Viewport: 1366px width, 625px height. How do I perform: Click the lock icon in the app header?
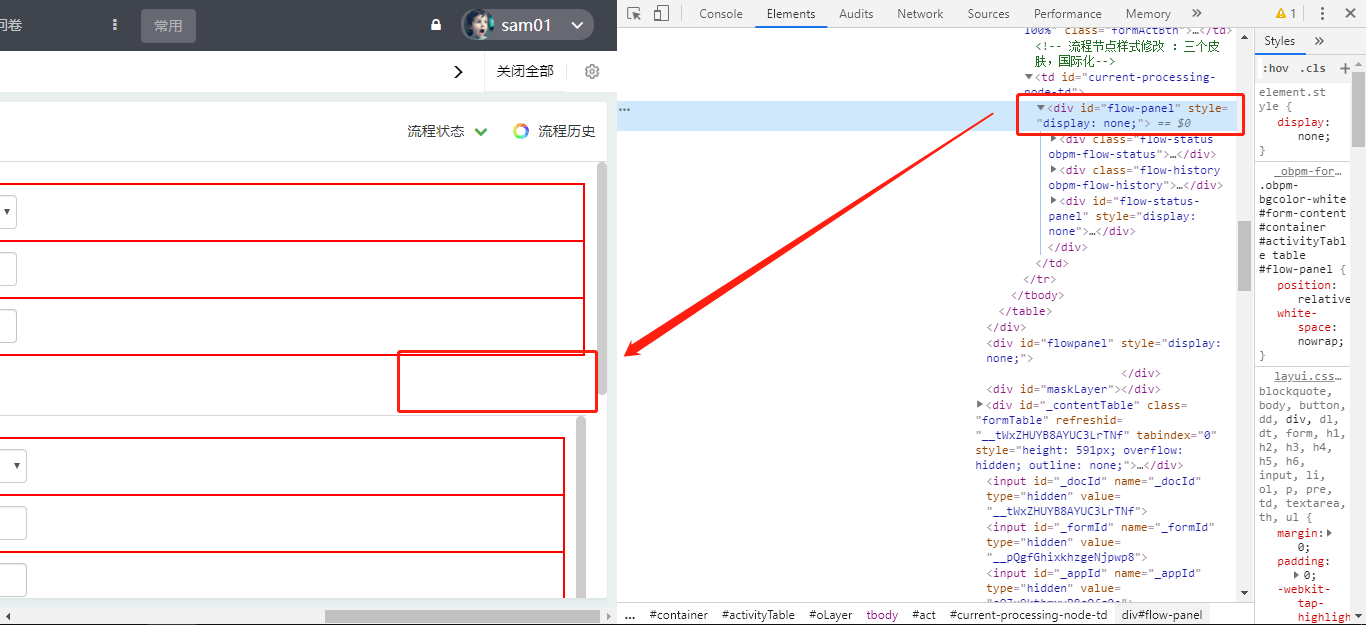(x=436, y=25)
